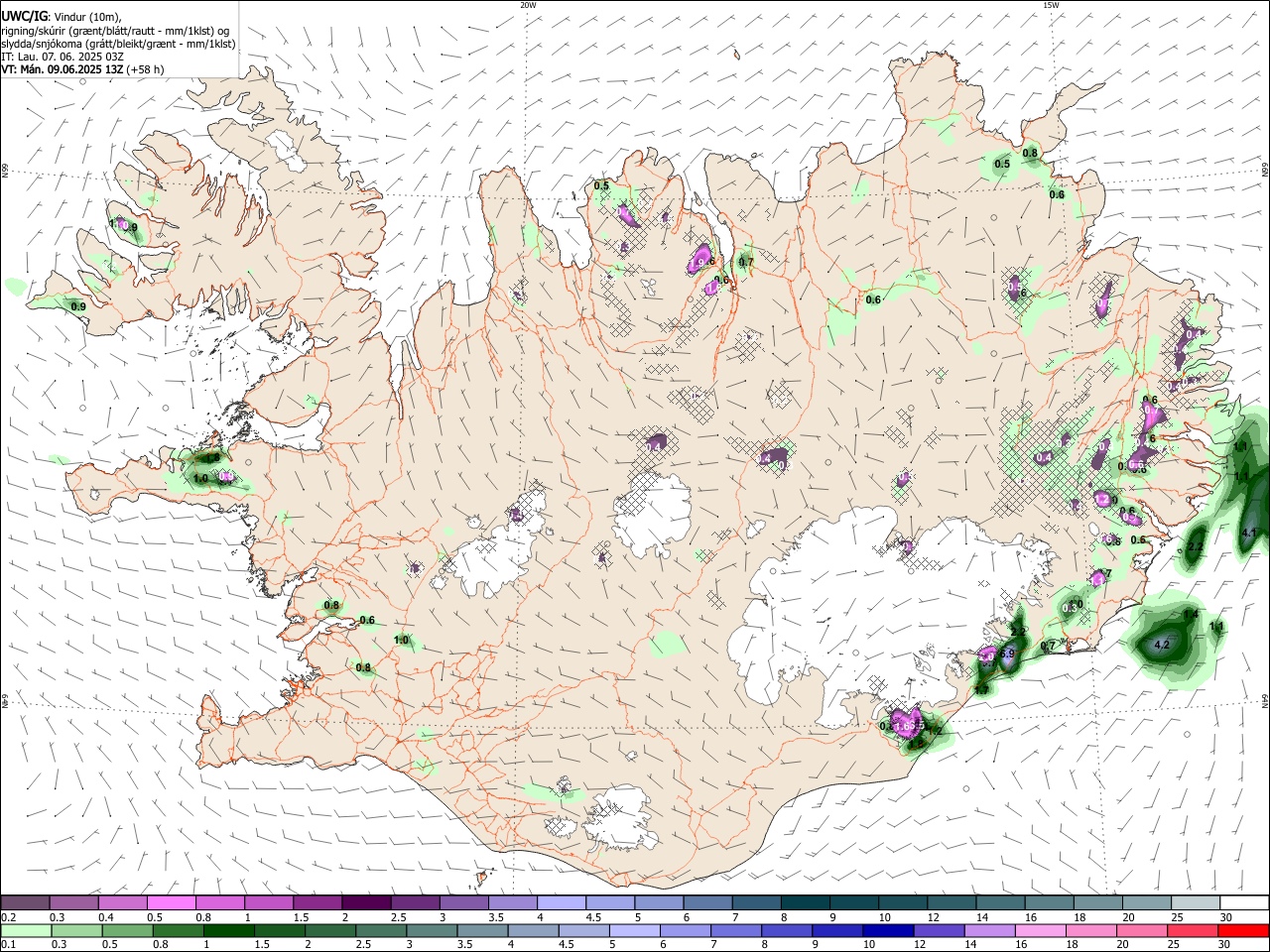This screenshot has height=952, width=1270.
Task: Click the 1.4 precipitation value offshore
Action: tap(1191, 615)
